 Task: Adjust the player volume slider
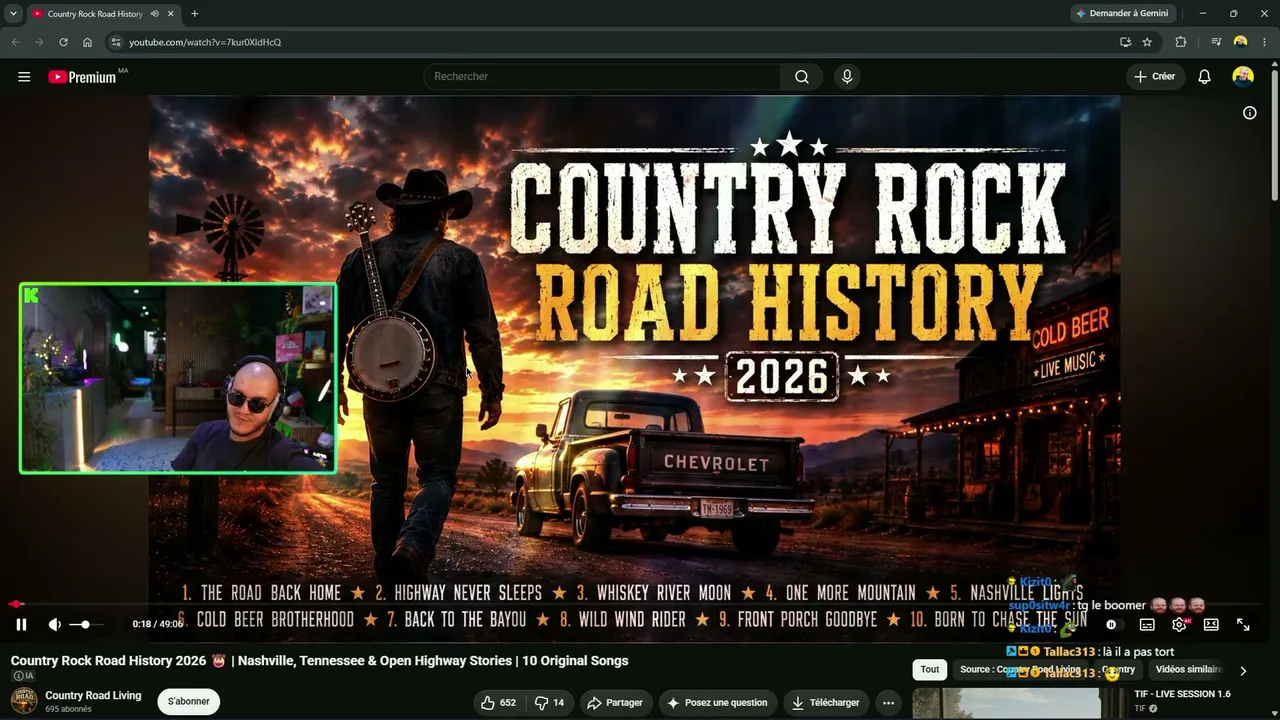(x=86, y=624)
